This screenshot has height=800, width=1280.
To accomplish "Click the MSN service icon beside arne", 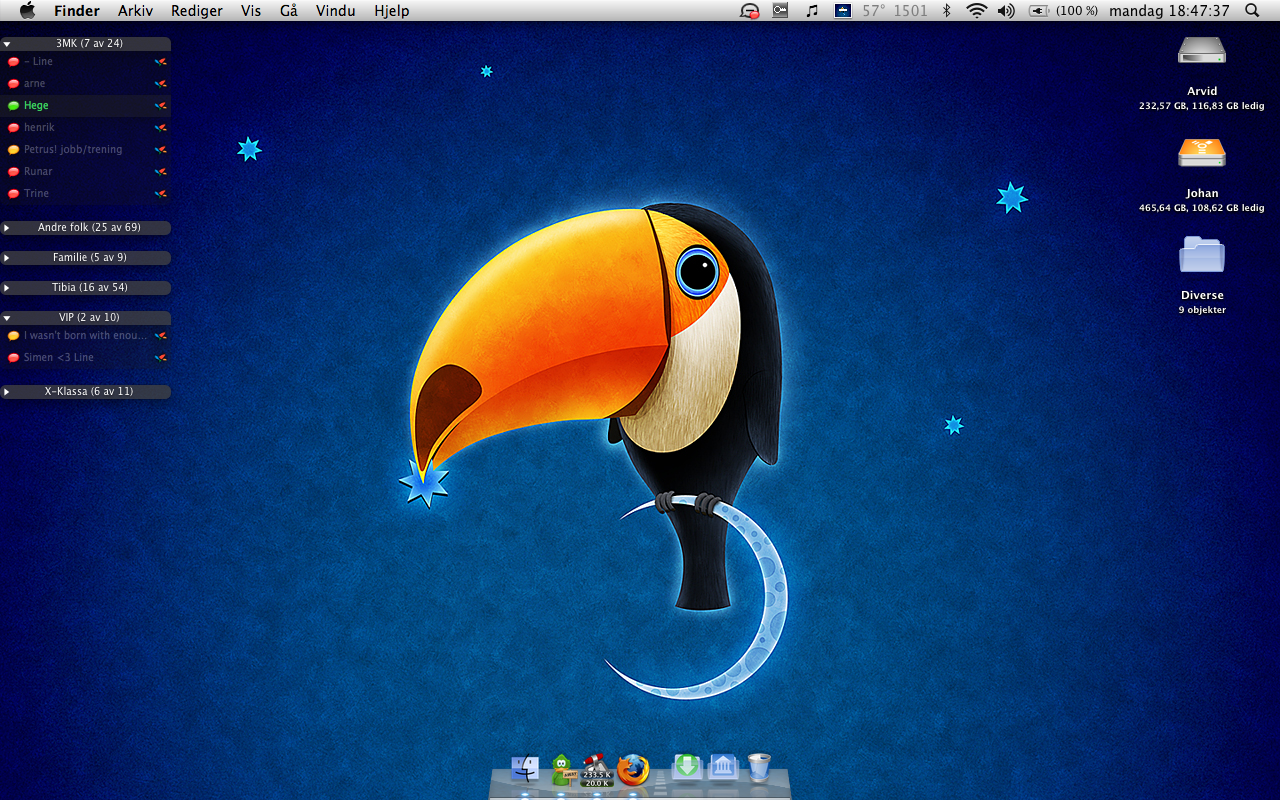I will click(x=160, y=83).
